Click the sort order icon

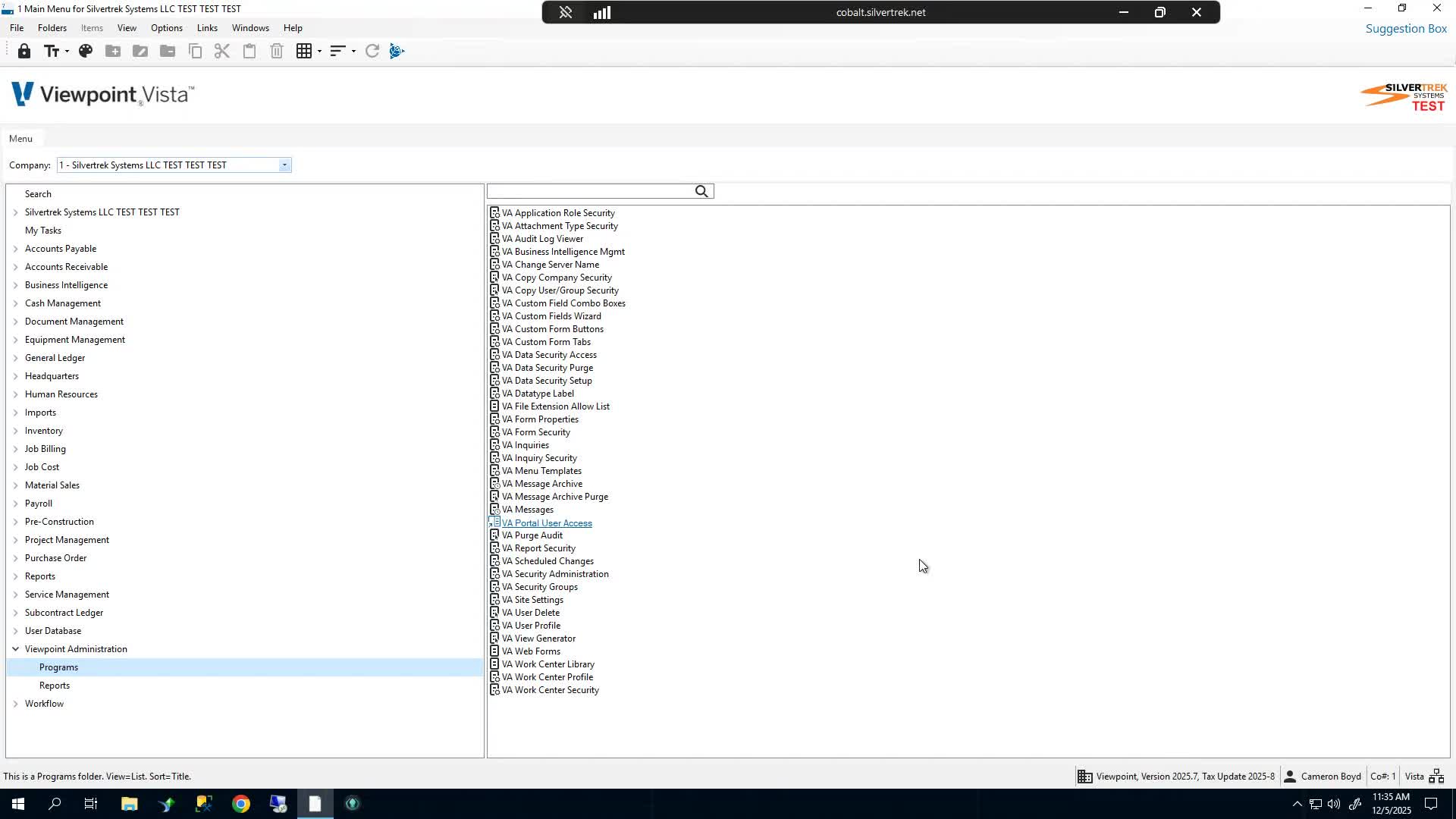tap(338, 52)
